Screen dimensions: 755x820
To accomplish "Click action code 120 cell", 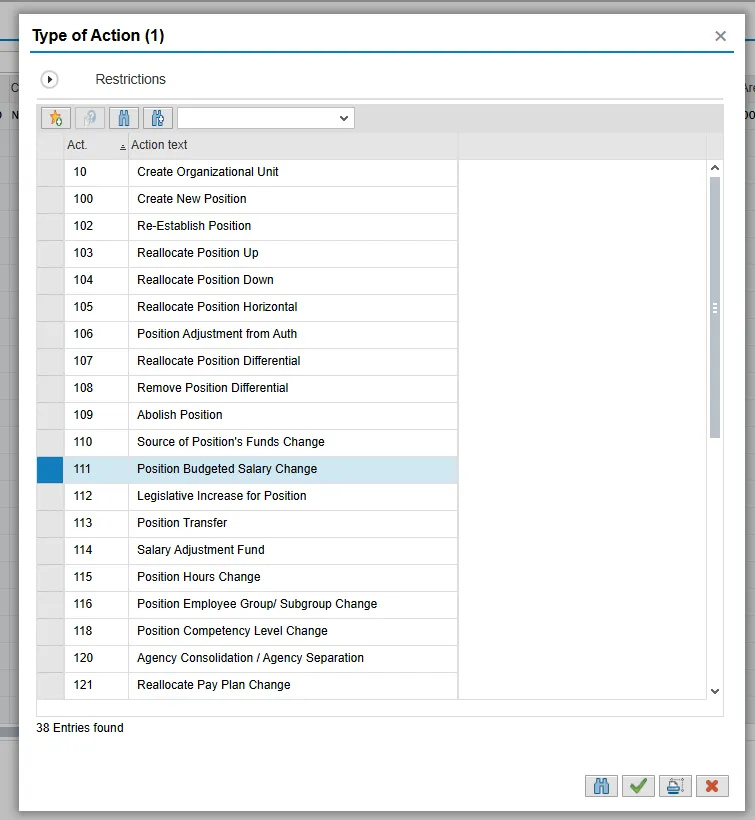I will pos(96,658).
